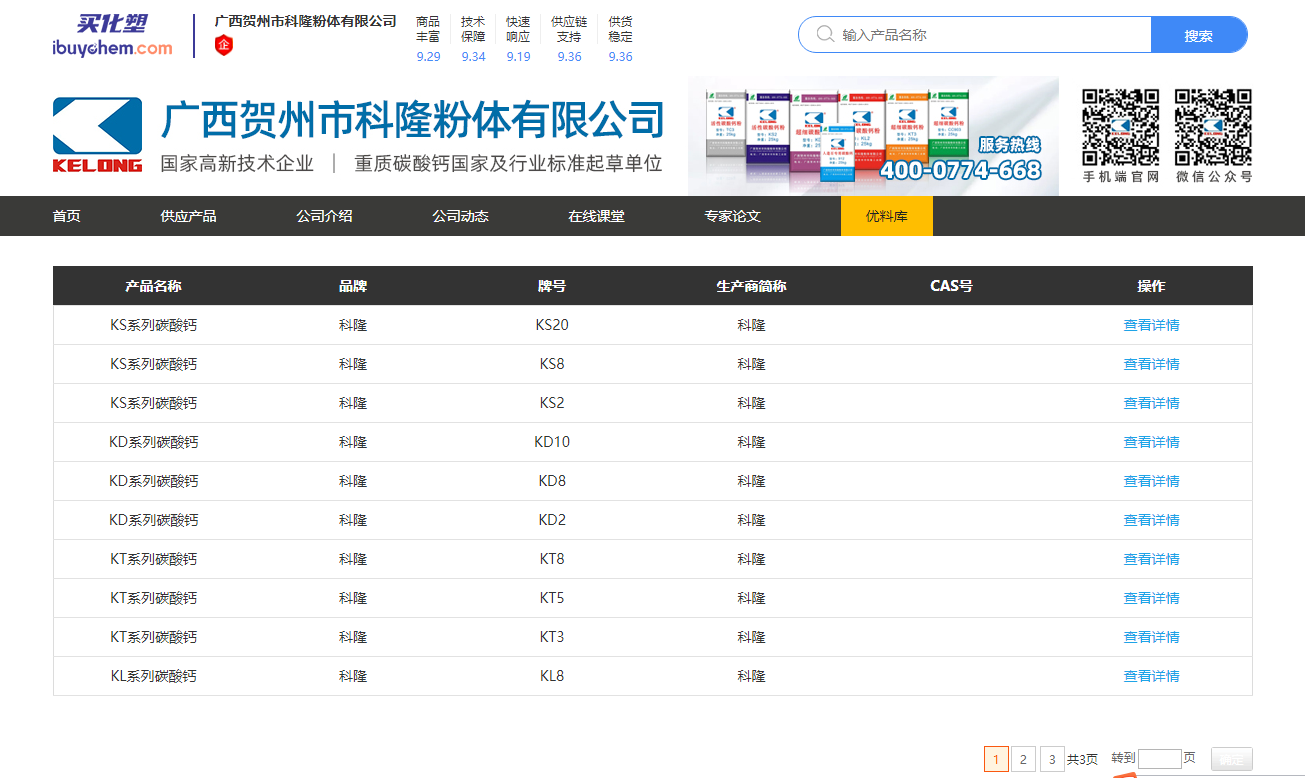Open the 公司动态 nav tab
The height and width of the screenshot is (778, 1305).
(x=460, y=216)
